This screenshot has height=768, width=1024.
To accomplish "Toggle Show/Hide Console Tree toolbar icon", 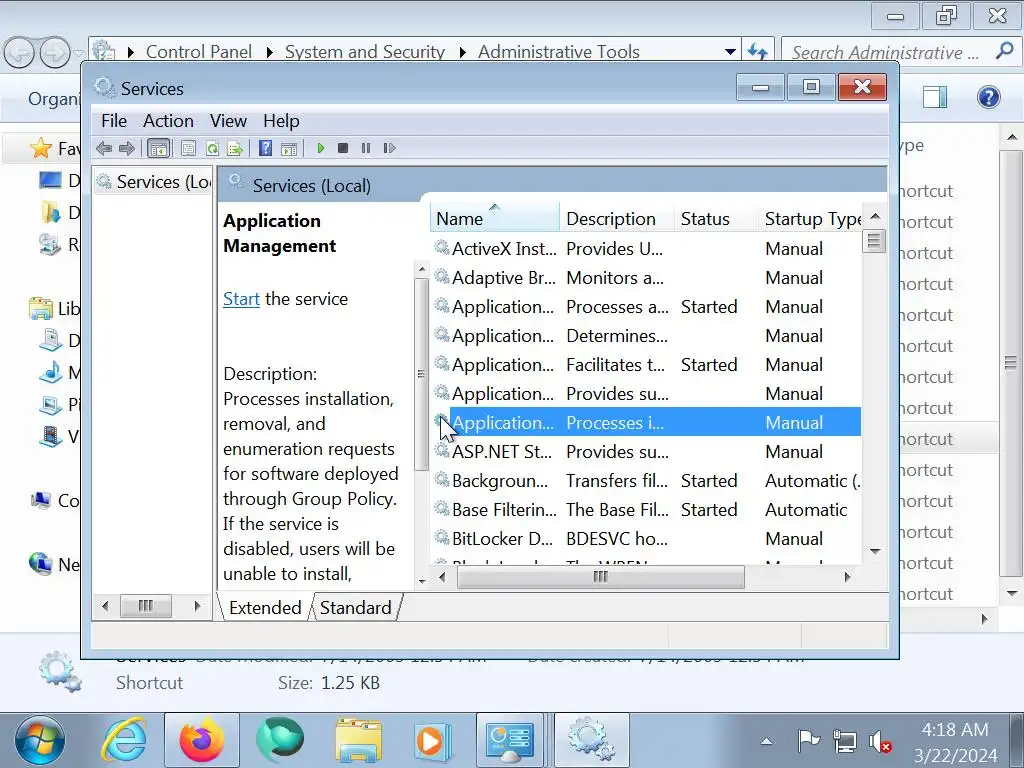I will click(158, 148).
